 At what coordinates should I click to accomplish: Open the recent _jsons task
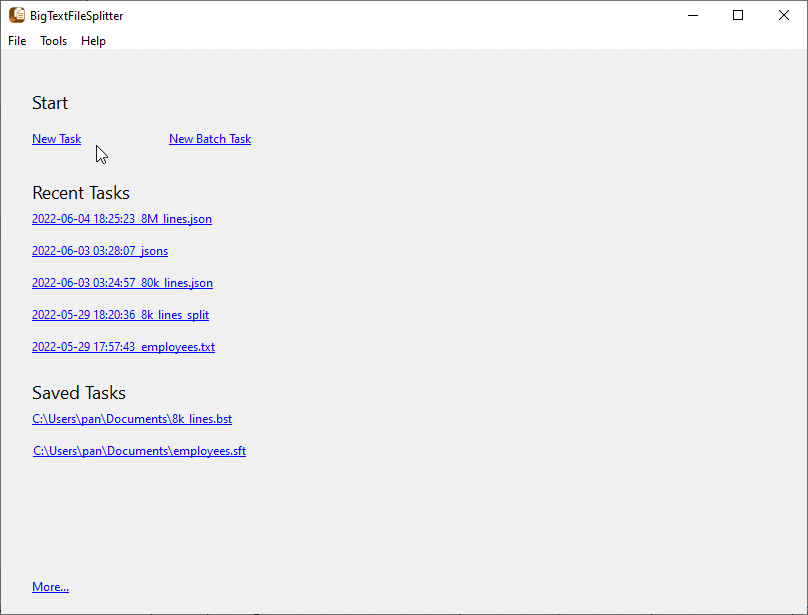[100, 251]
